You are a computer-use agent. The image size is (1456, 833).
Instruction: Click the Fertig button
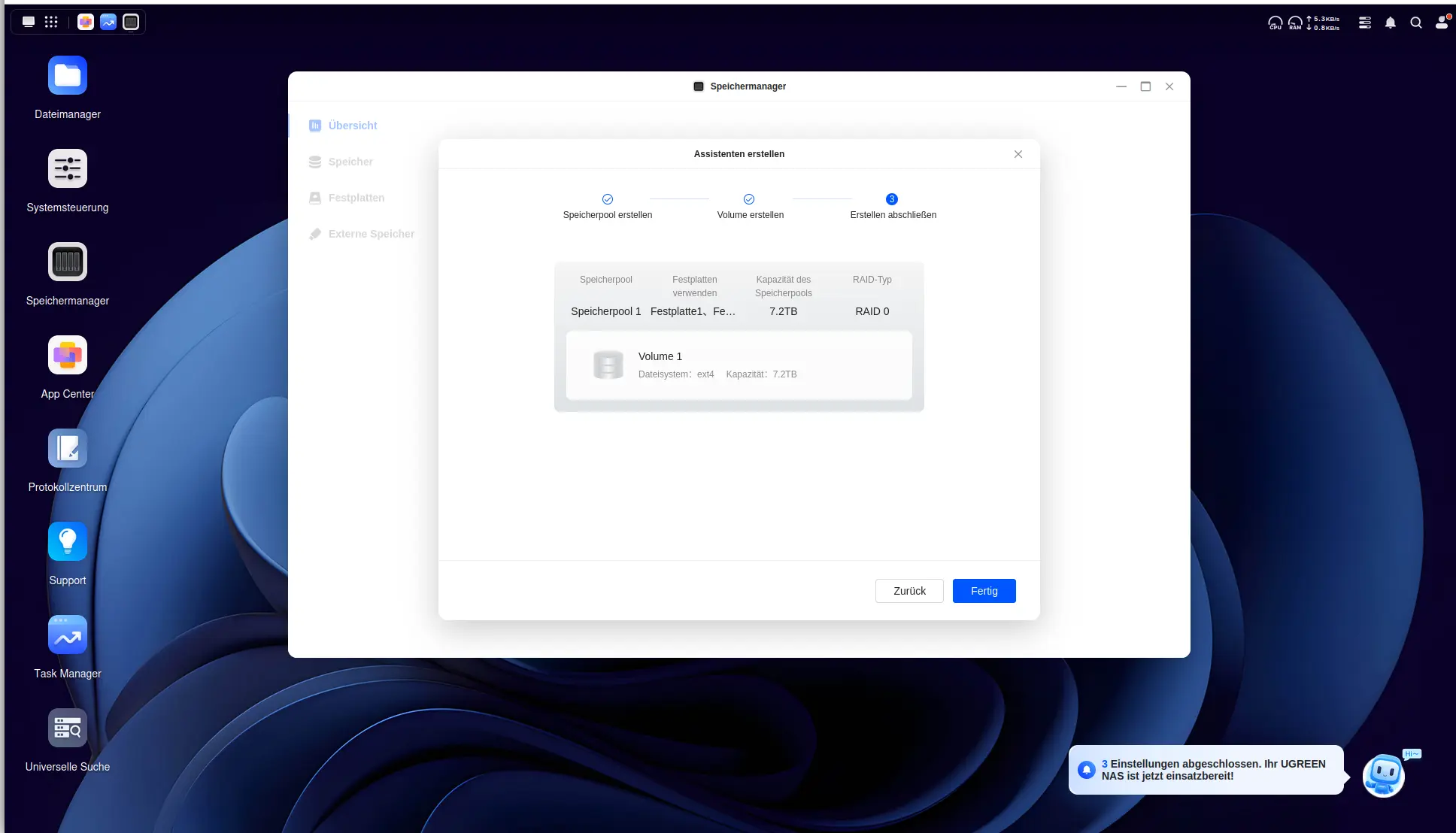984,591
